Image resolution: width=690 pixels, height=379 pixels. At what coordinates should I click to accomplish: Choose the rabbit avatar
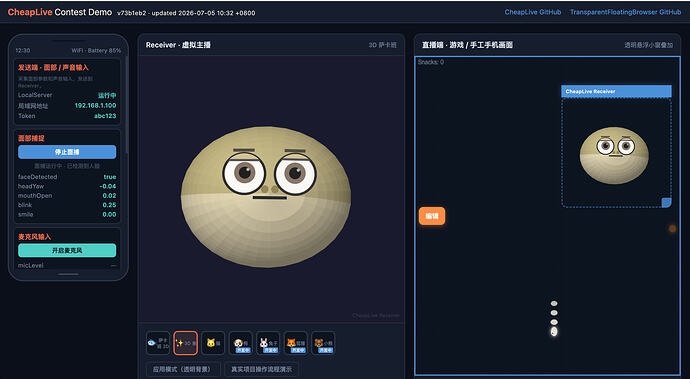click(x=268, y=343)
